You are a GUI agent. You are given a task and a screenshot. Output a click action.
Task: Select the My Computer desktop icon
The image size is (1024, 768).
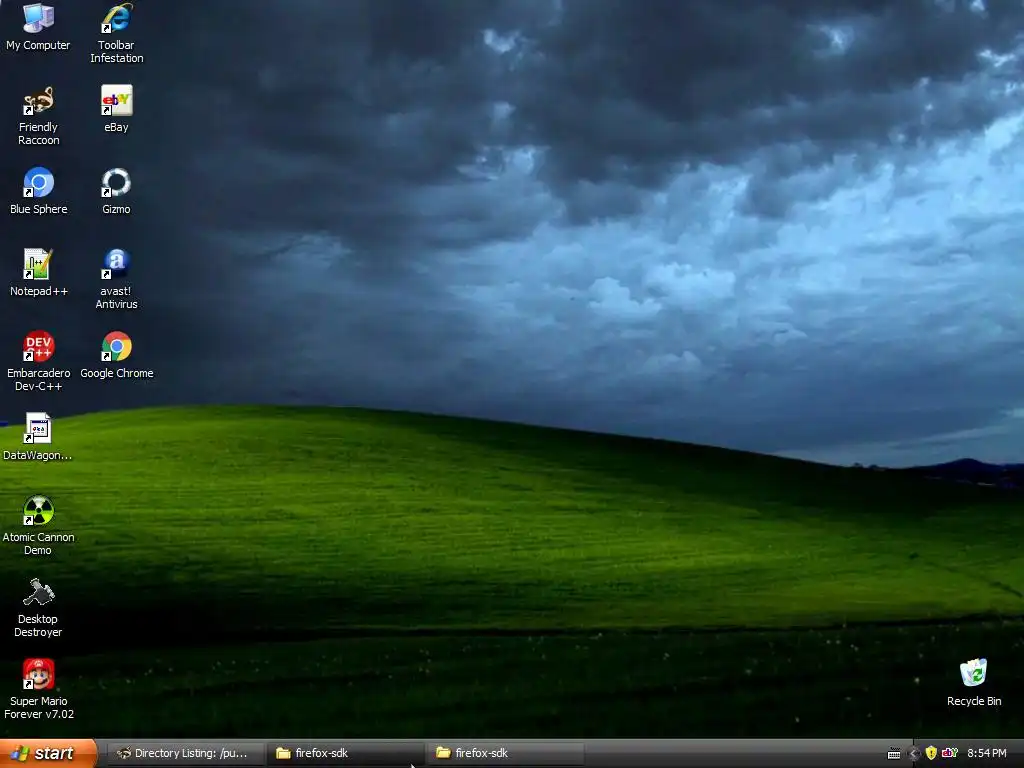[x=38, y=27]
